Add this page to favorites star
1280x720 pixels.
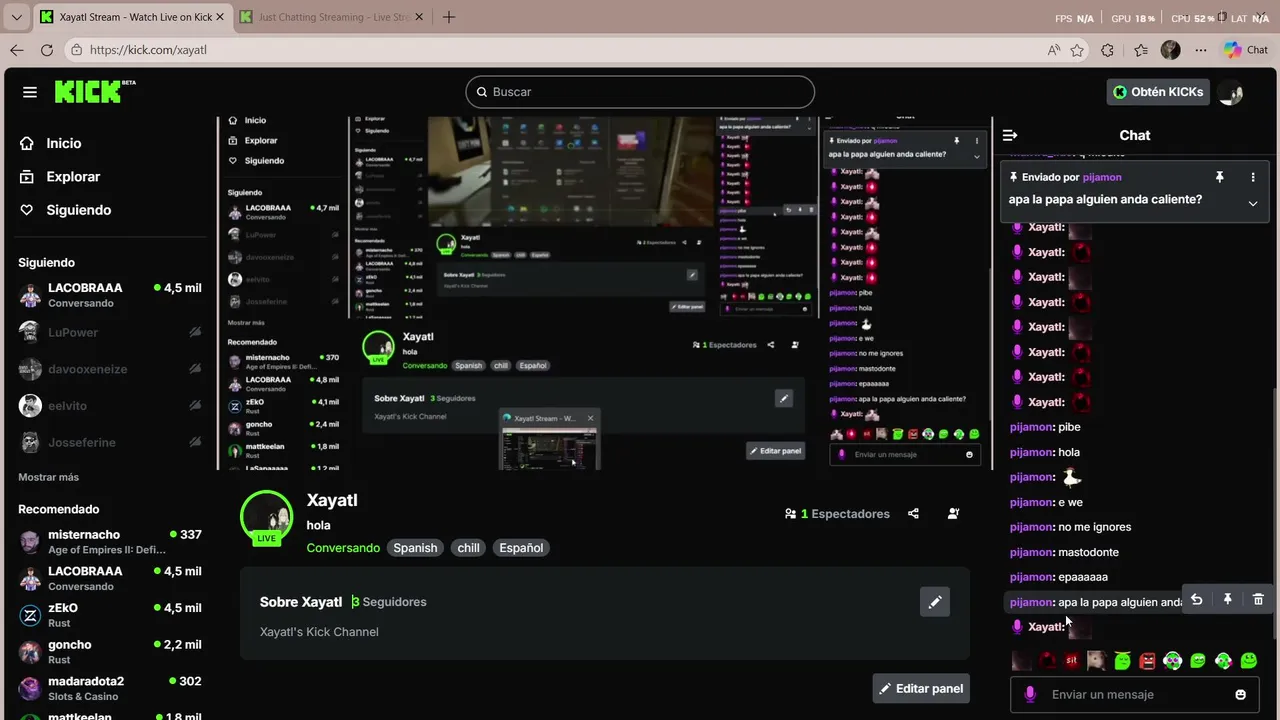[1077, 50]
